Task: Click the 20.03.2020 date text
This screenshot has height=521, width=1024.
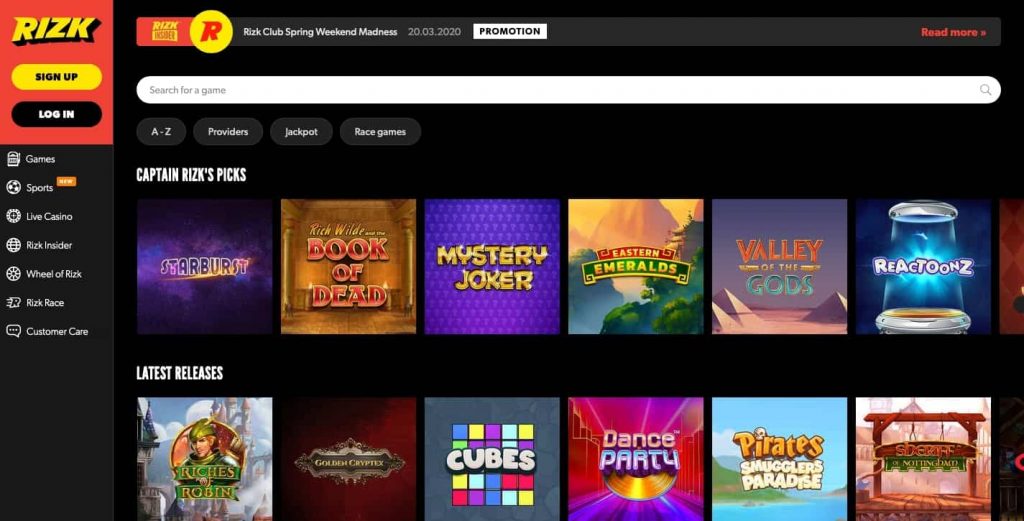Action: click(434, 31)
